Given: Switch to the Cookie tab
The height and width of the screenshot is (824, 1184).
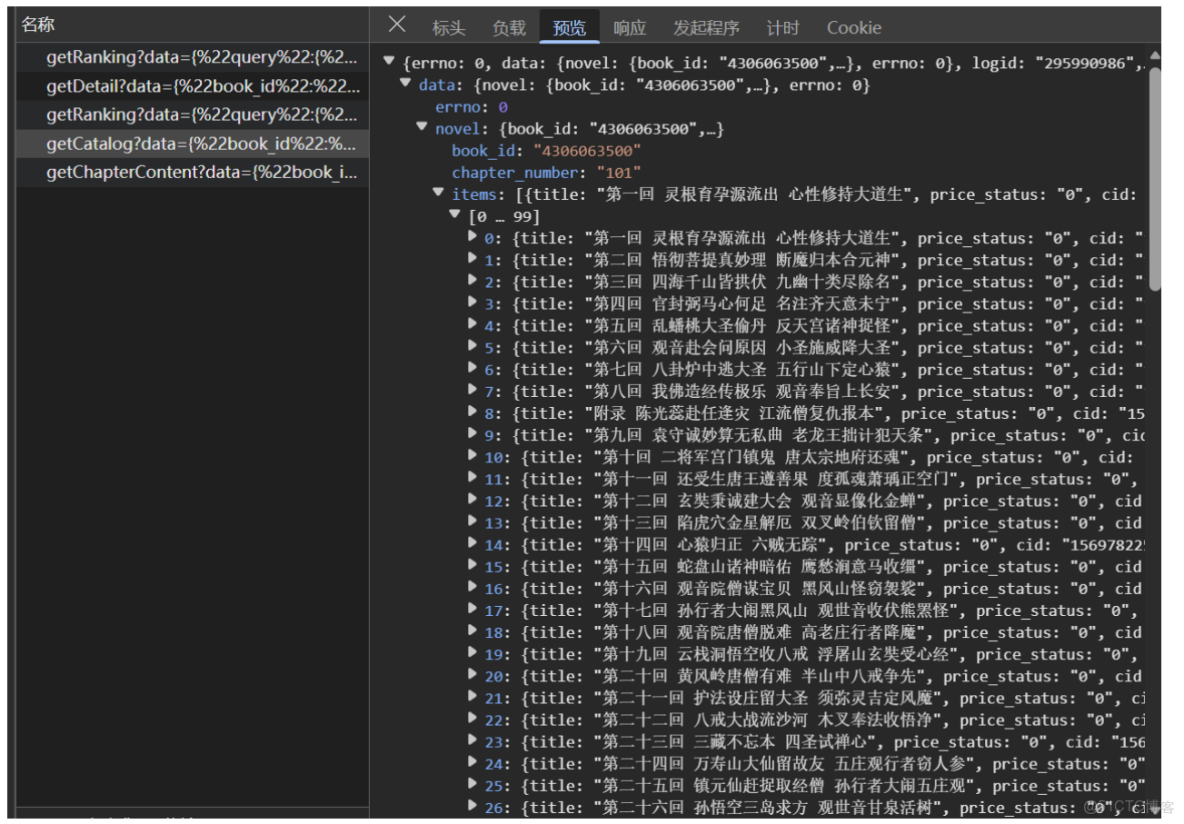Looking at the screenshot, I should tap(853, 27).
